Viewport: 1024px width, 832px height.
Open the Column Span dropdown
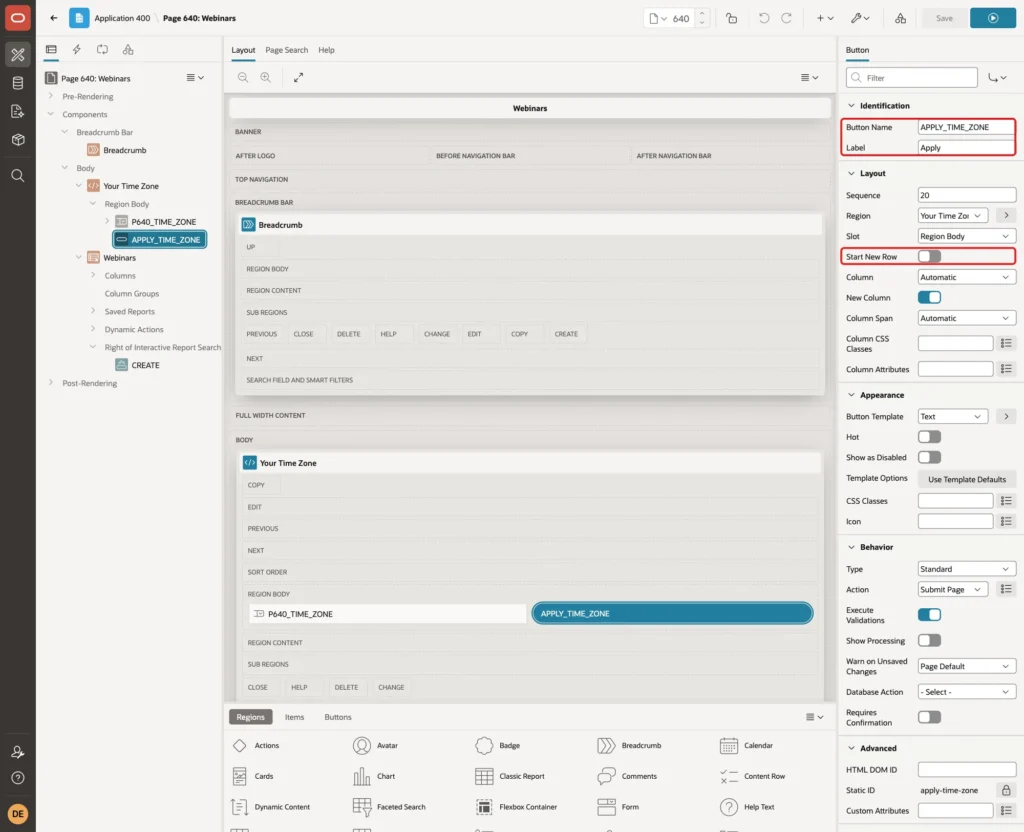(x=966, y=318)
